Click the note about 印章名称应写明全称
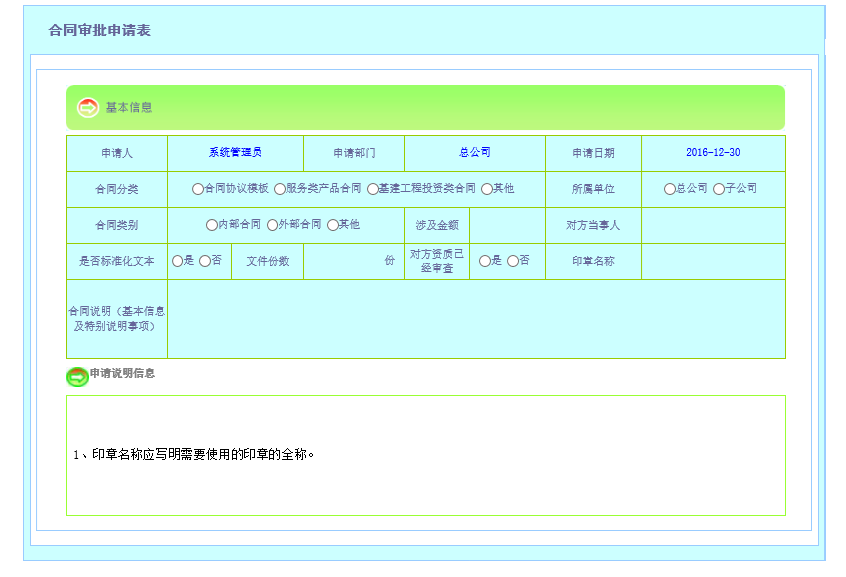 [194, 454]
